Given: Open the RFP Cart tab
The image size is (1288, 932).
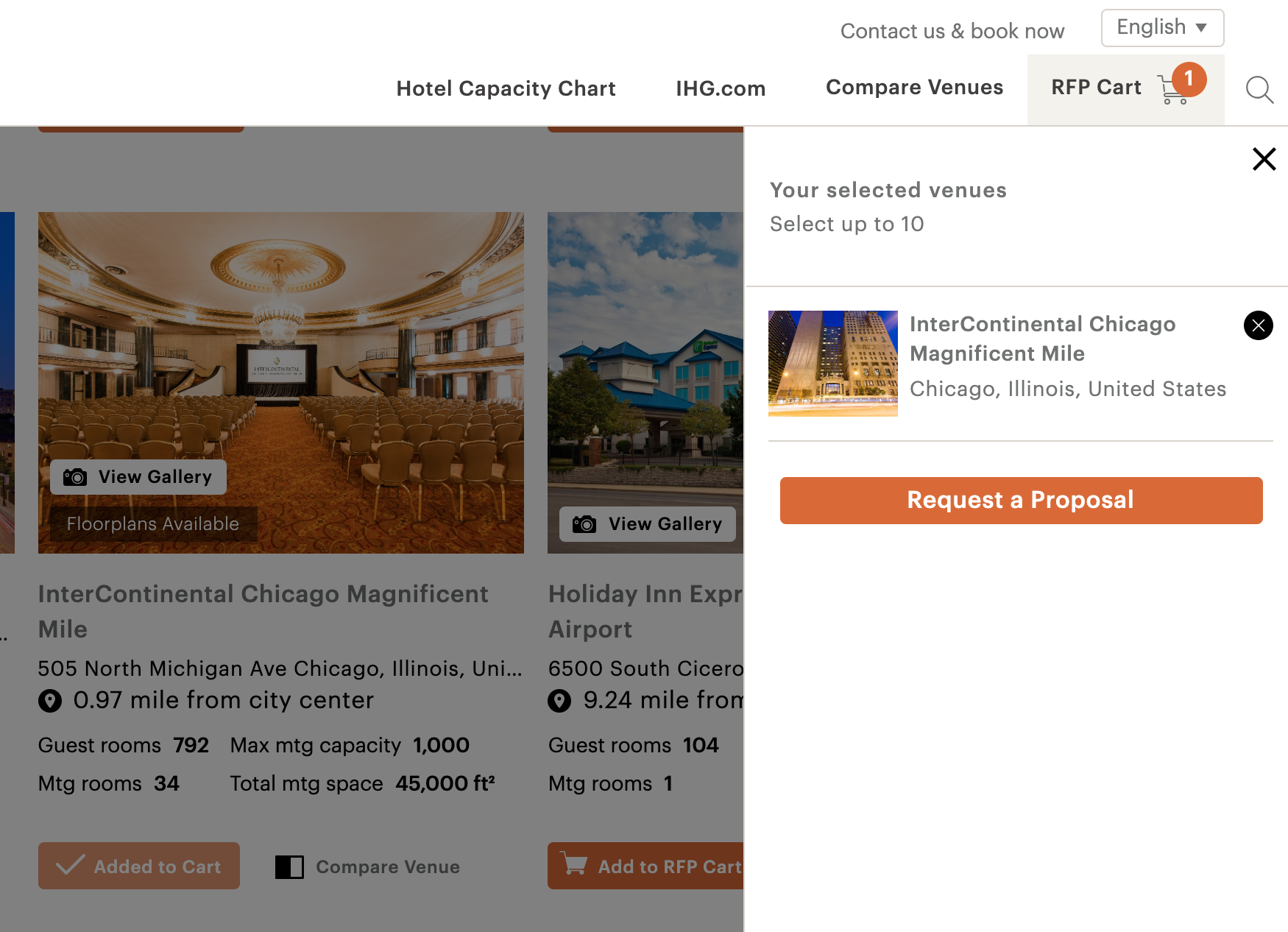Looking at the screenshot, I should (x=1125, y=89).
